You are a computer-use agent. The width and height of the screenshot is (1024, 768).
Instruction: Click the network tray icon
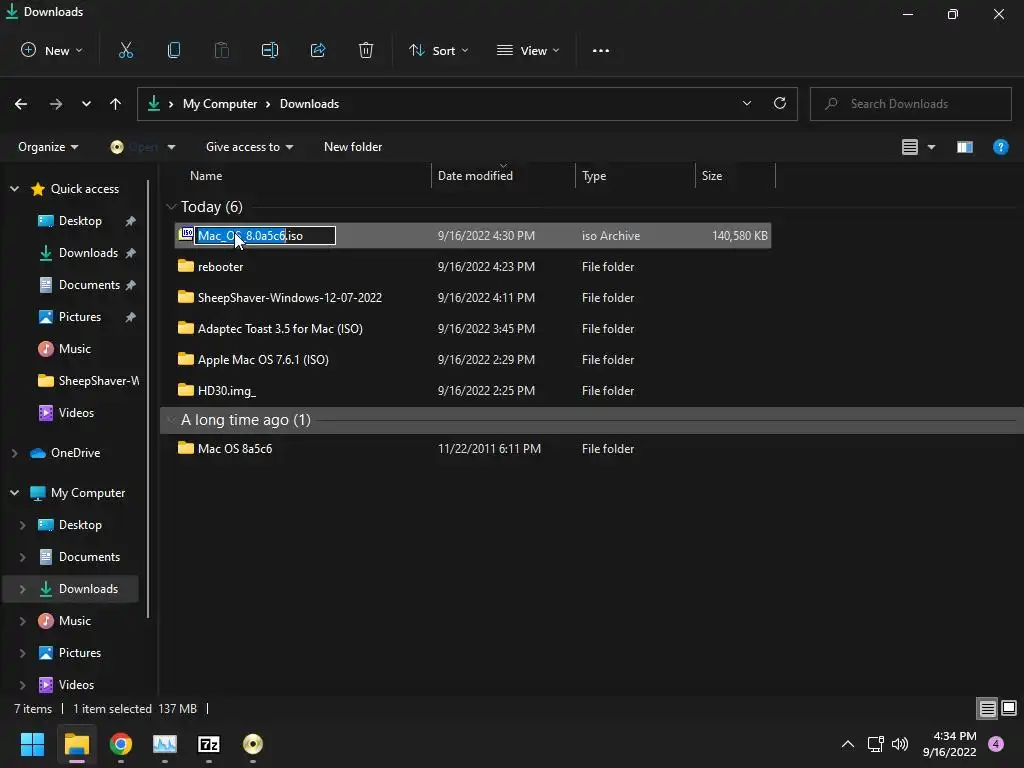[x=875, y=744]
